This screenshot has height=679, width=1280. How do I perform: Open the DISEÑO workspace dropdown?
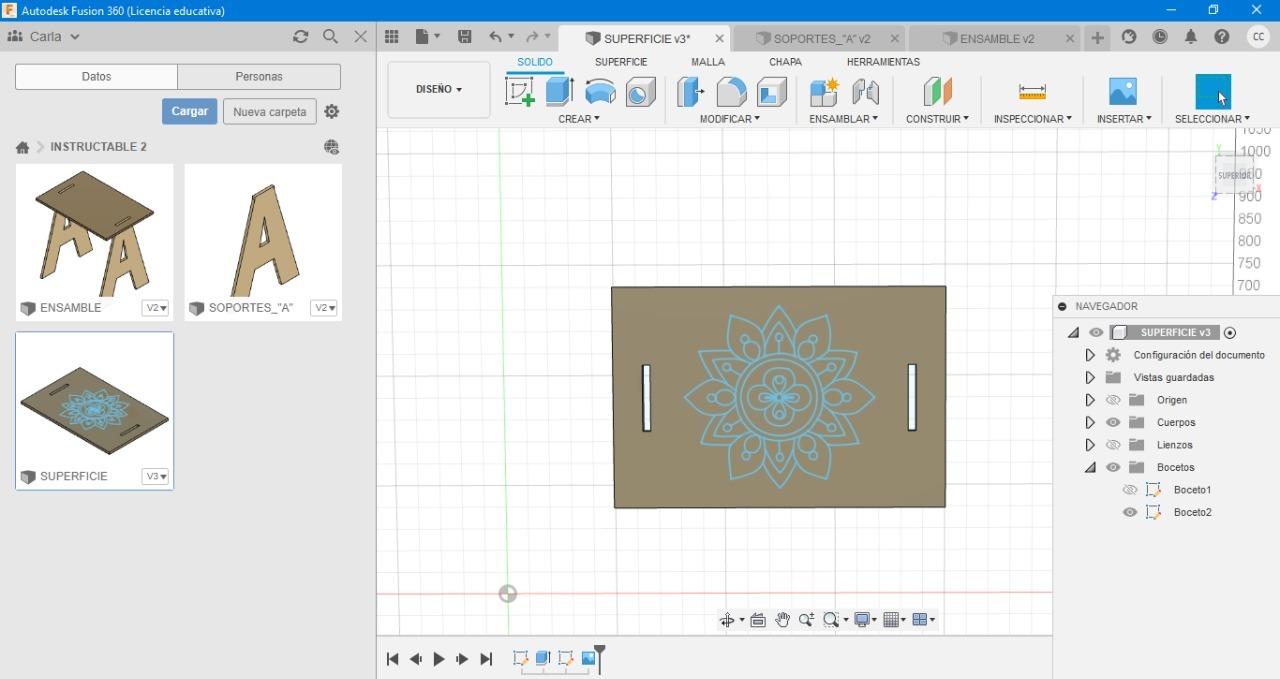pyautogui.click(x=439, y=90)
